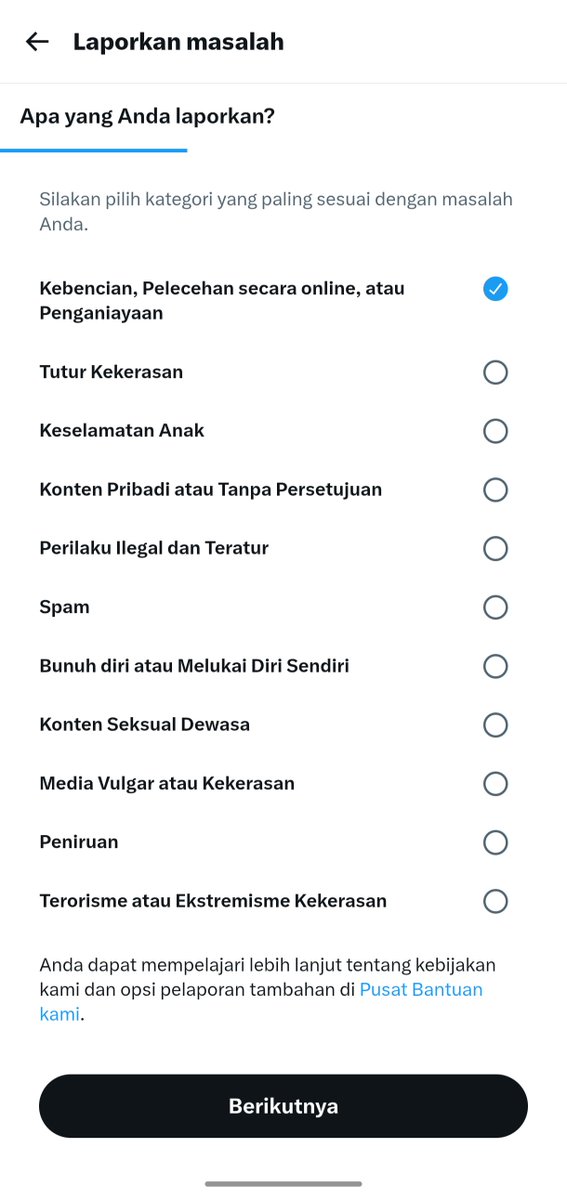Screen dimensions: 567x1200
Task: Select the Tutur Kekerasan radio button
Action: 495,372
